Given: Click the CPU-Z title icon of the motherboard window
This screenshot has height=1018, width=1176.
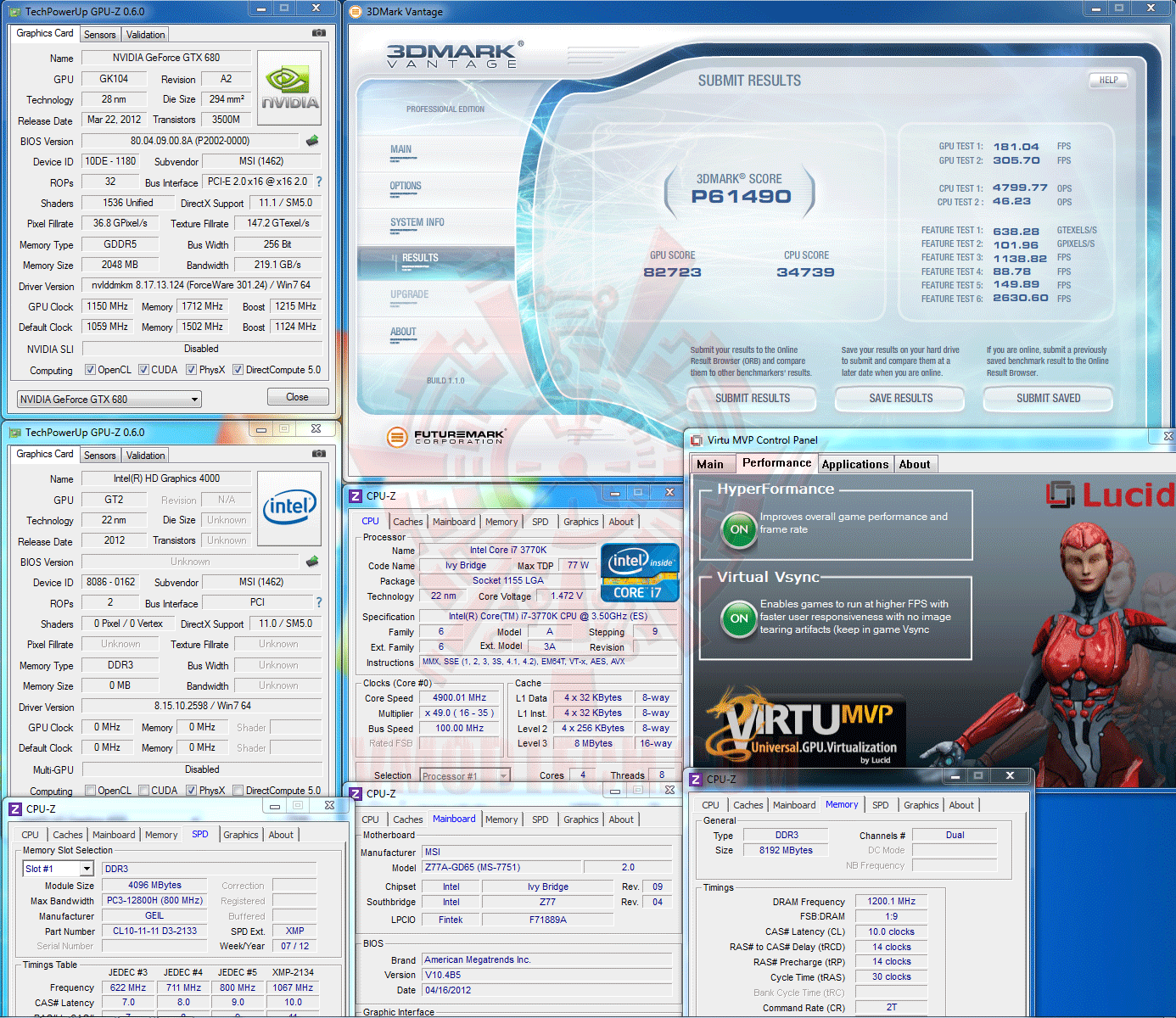Looking at the screenshot, I should click(356, 793).
